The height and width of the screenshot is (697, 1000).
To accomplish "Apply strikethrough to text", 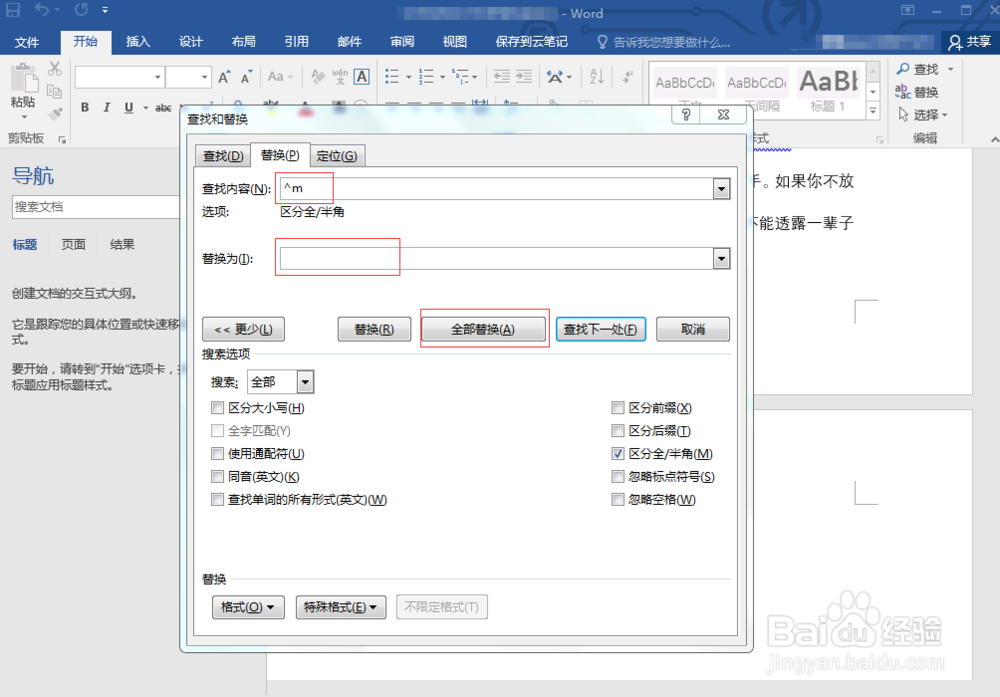I will [163, 107].
